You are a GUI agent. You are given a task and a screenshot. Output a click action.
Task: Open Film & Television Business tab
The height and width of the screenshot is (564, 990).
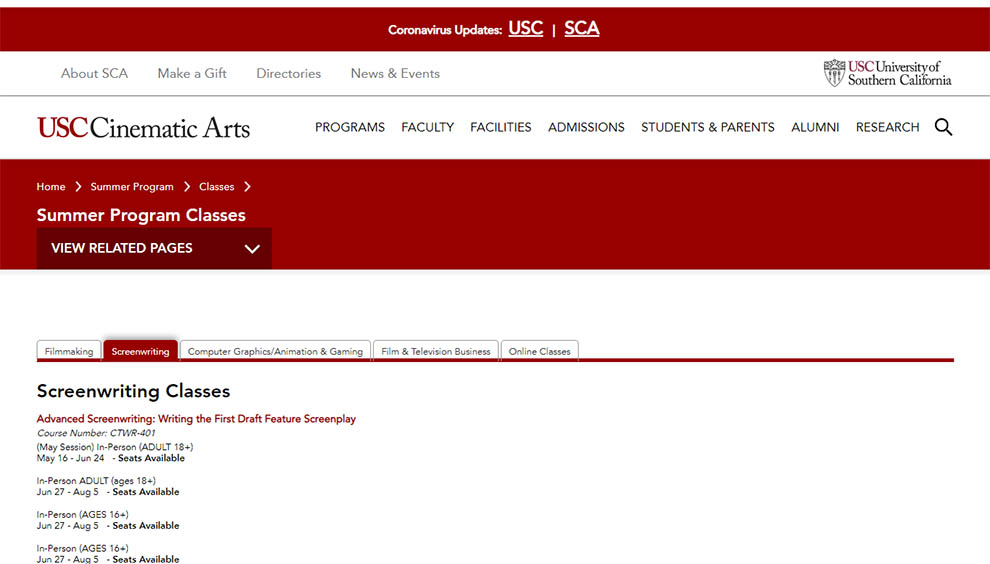click(436, 351)
